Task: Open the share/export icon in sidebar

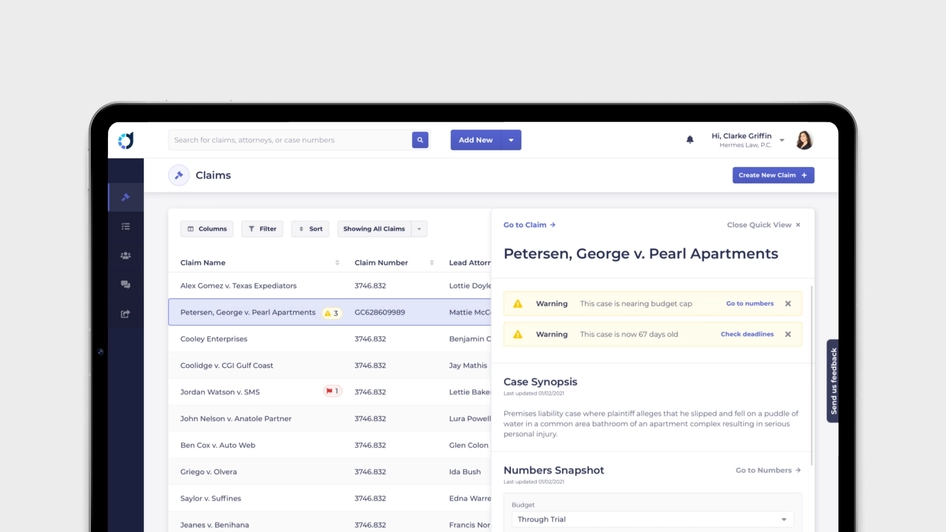Action: [x=125, y=314]
